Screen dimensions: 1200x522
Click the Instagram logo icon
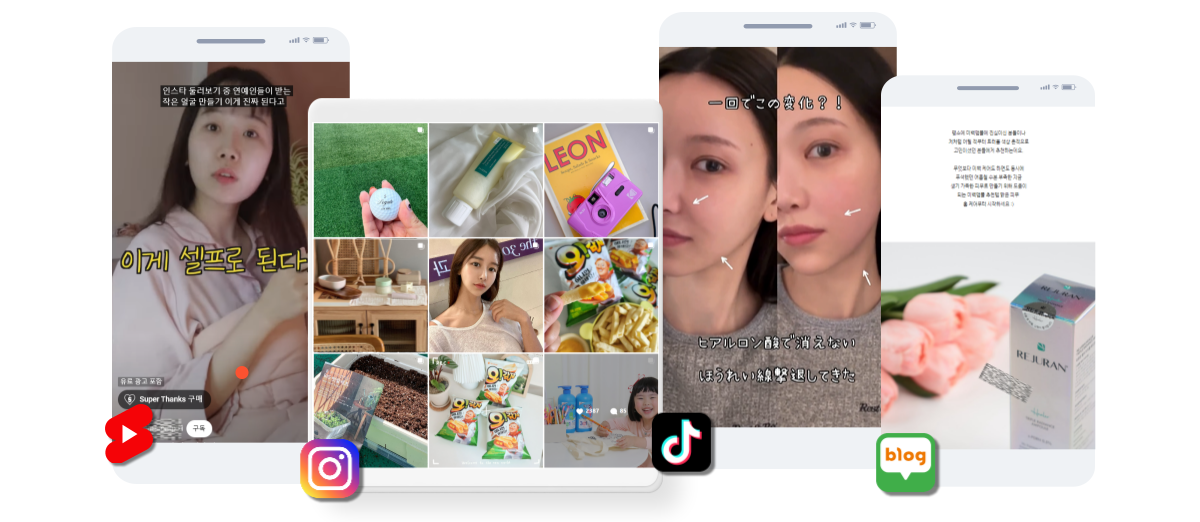[x=330, y=468]
